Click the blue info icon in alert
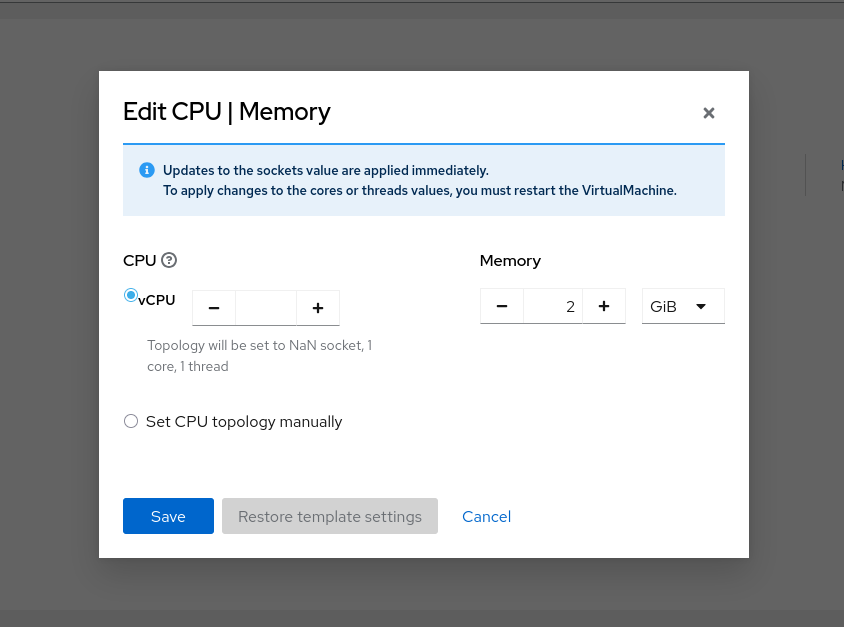The image size is (844, 627). 147,170
